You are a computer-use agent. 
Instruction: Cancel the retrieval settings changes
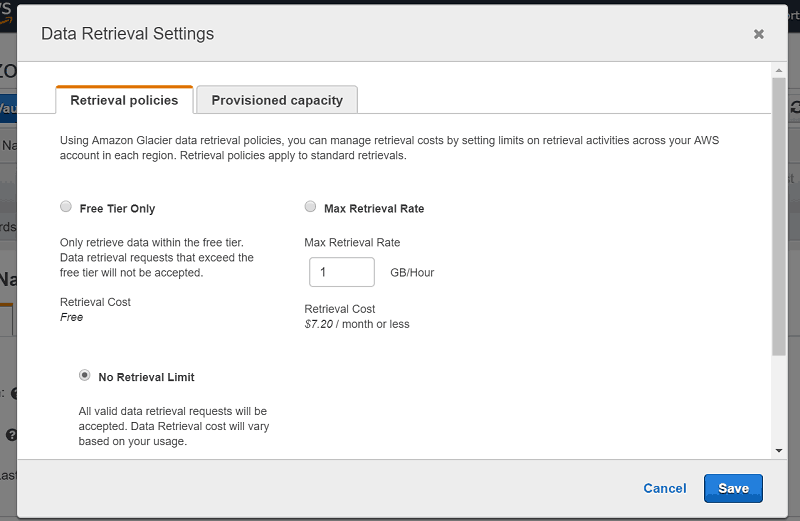(x=665, y=488)
